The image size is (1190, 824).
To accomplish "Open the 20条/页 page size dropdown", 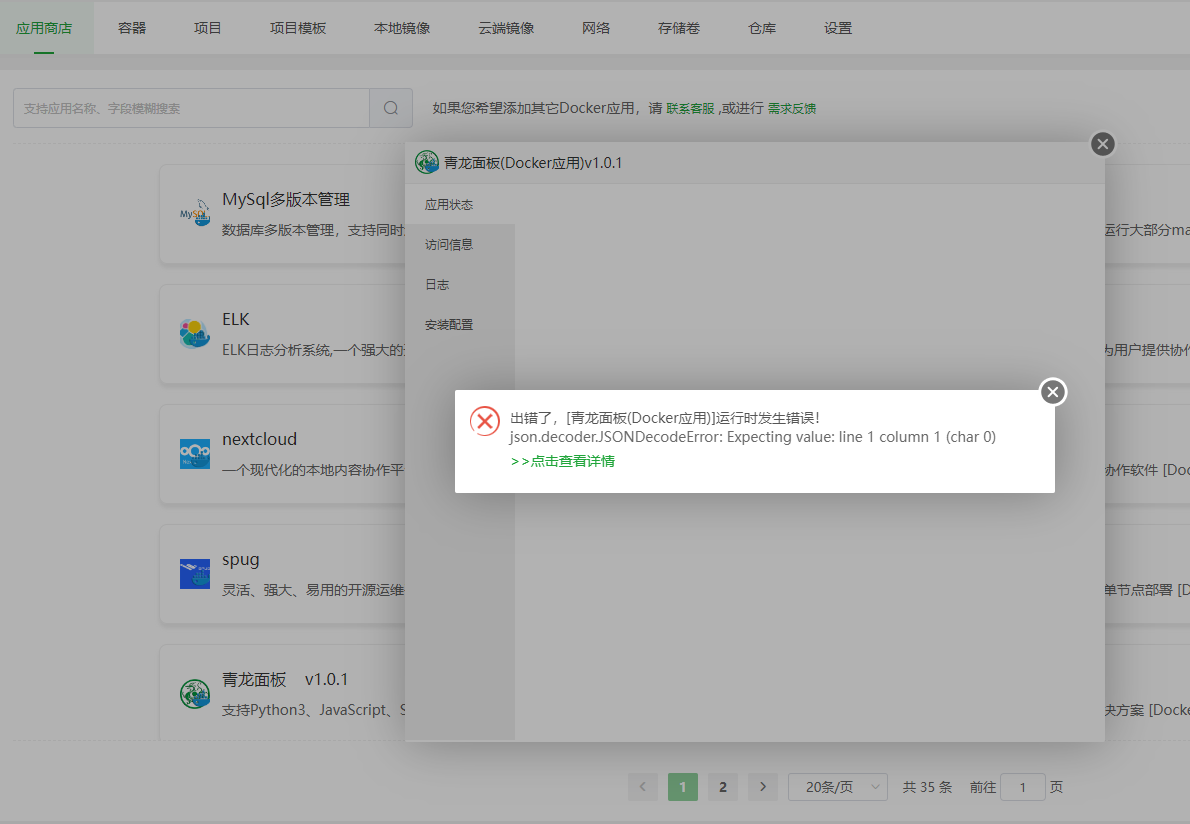I will [838, 787].
